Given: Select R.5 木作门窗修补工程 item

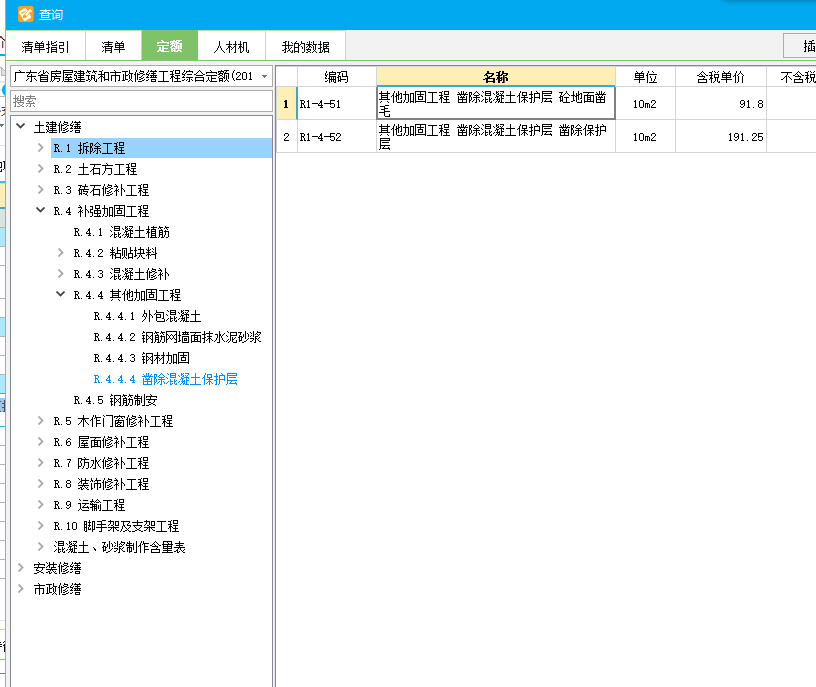Looking at the screenshot, I should (x=113, y=421).
